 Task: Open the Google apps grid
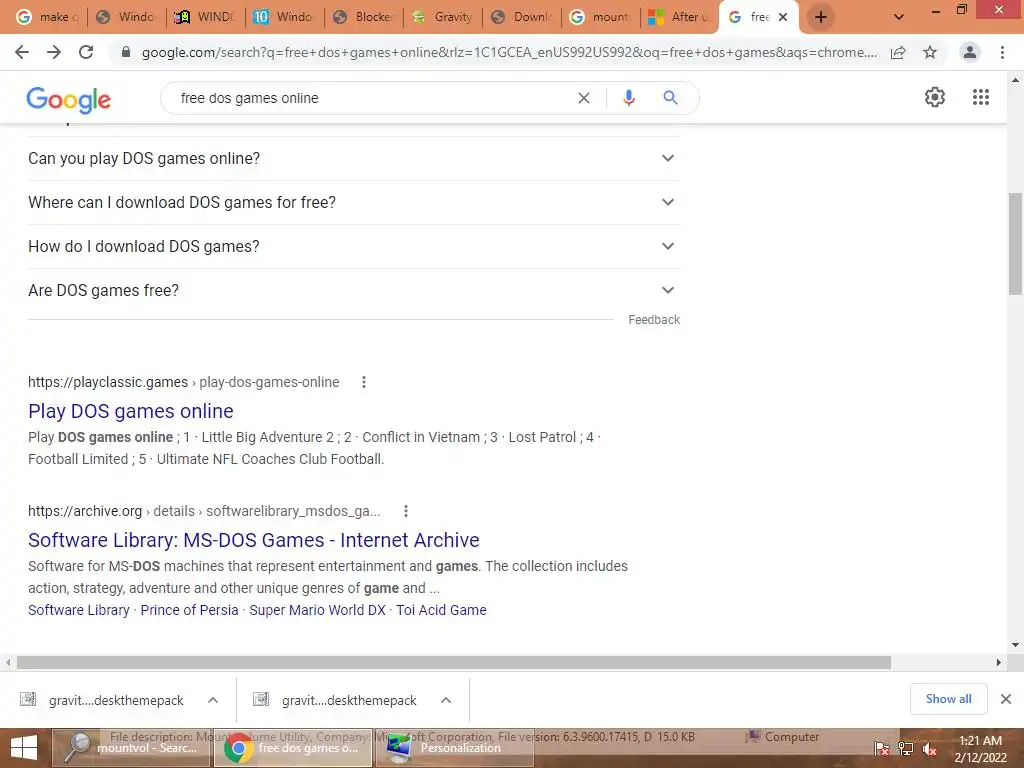(981, 97)
